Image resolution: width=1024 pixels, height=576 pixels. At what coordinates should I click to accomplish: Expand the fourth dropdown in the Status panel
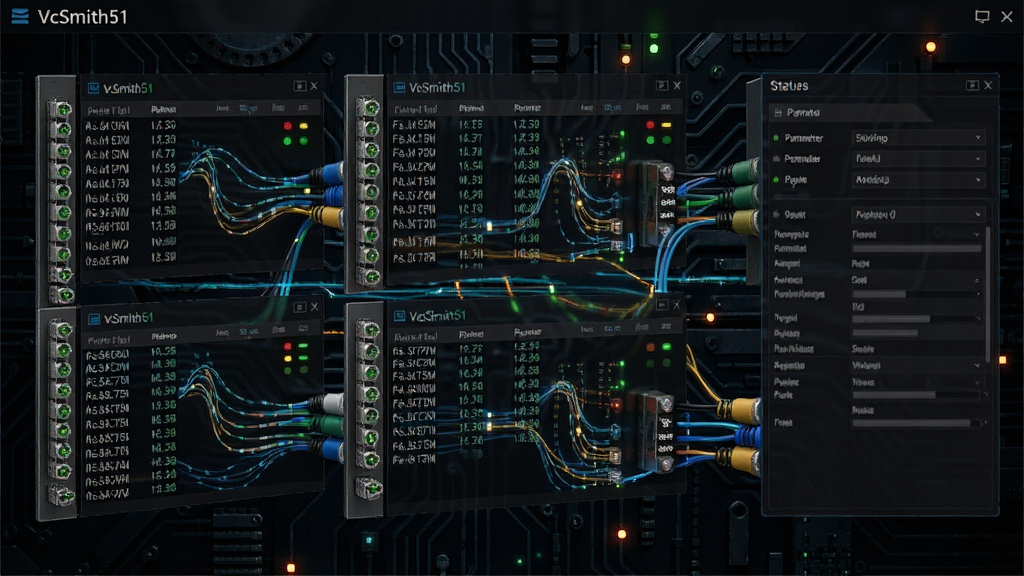pyautogui.click(x=918, y=214)
